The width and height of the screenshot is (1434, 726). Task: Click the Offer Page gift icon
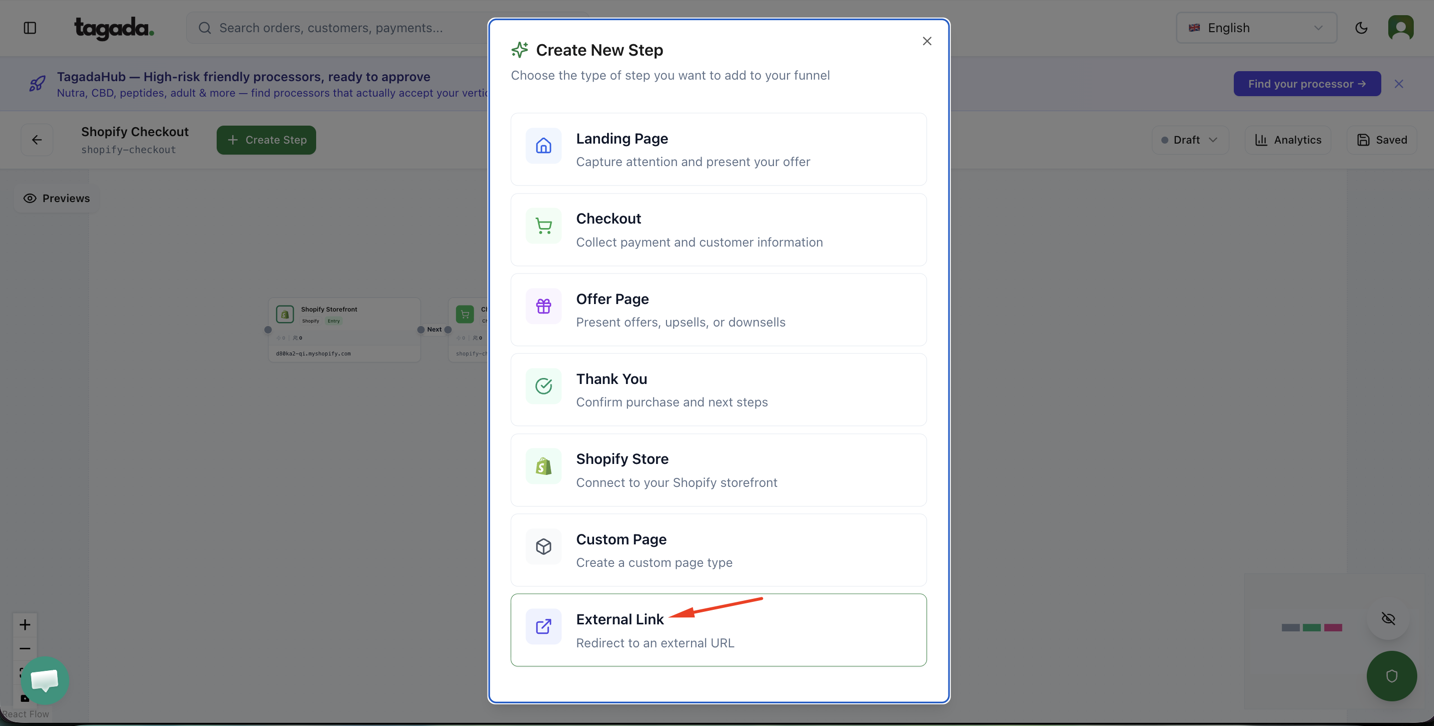tap(543, 306)
